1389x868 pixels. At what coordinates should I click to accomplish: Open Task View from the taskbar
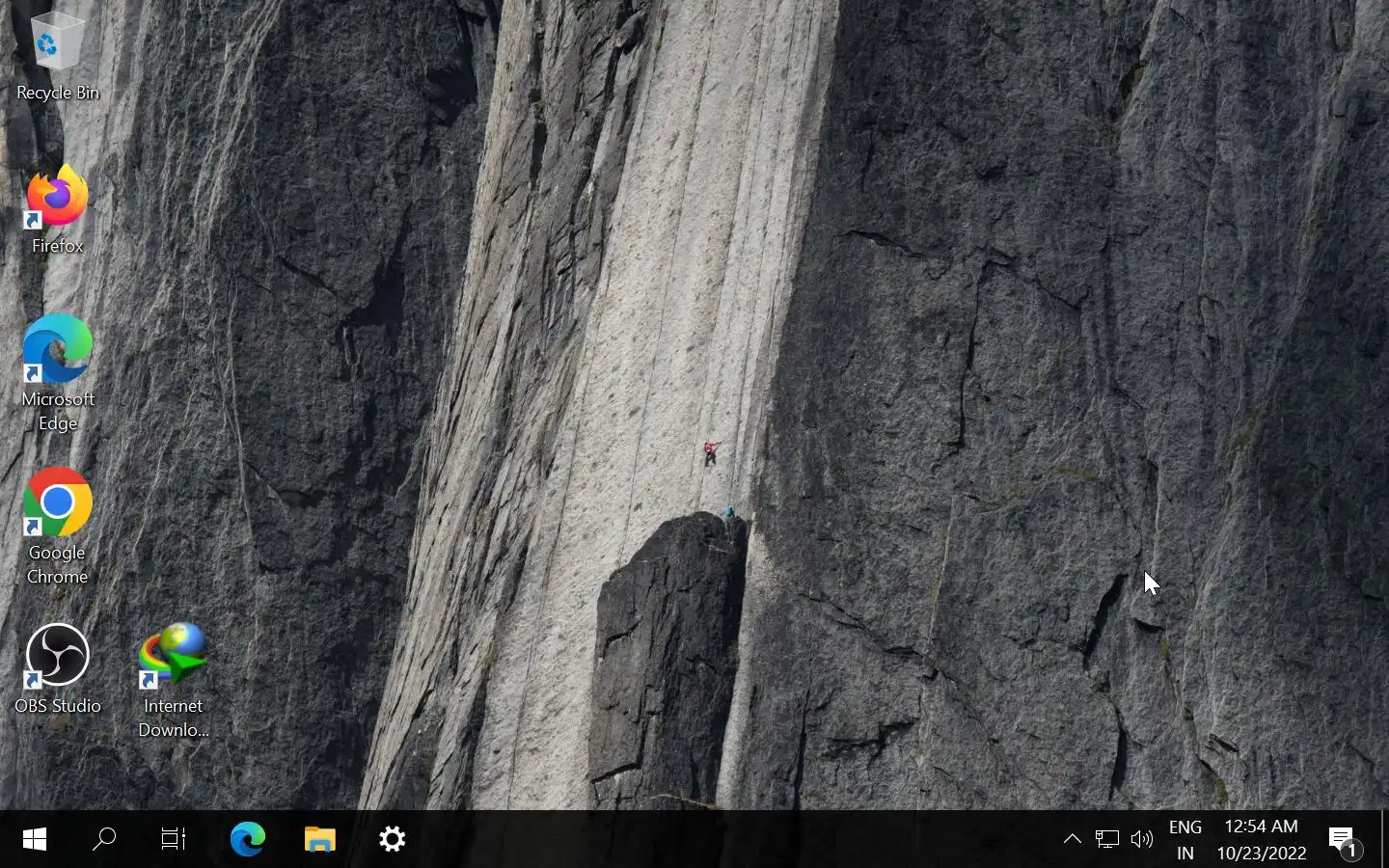174,839
